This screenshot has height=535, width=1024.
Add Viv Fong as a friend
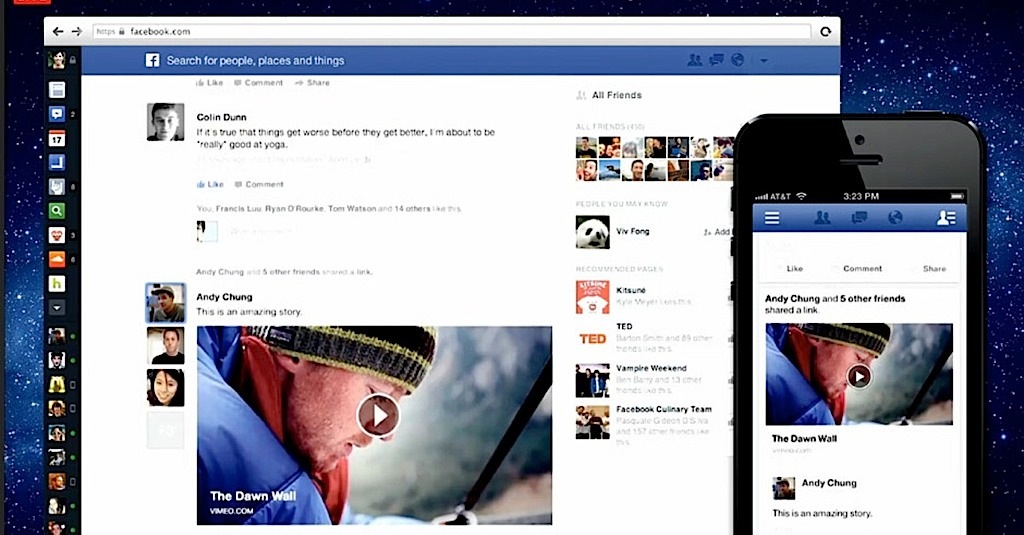(718, 232)
